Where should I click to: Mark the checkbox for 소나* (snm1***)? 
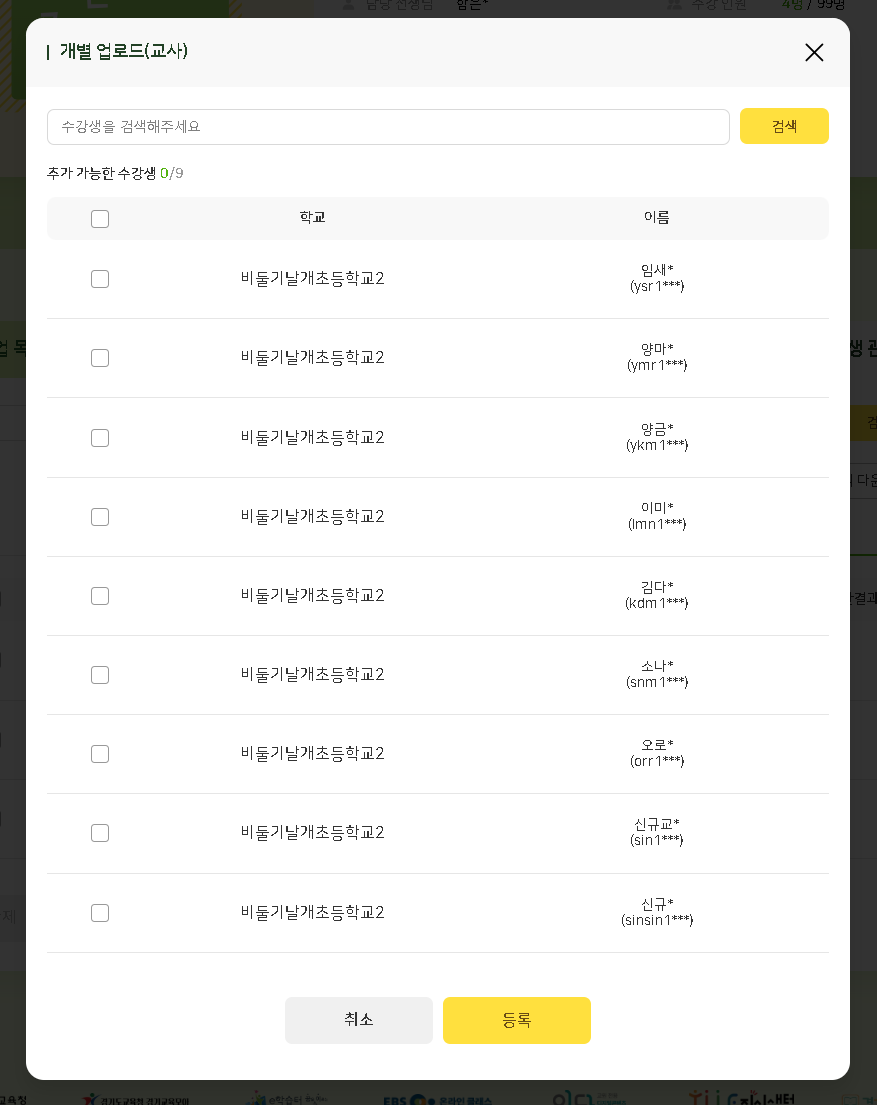click(100, 675)
